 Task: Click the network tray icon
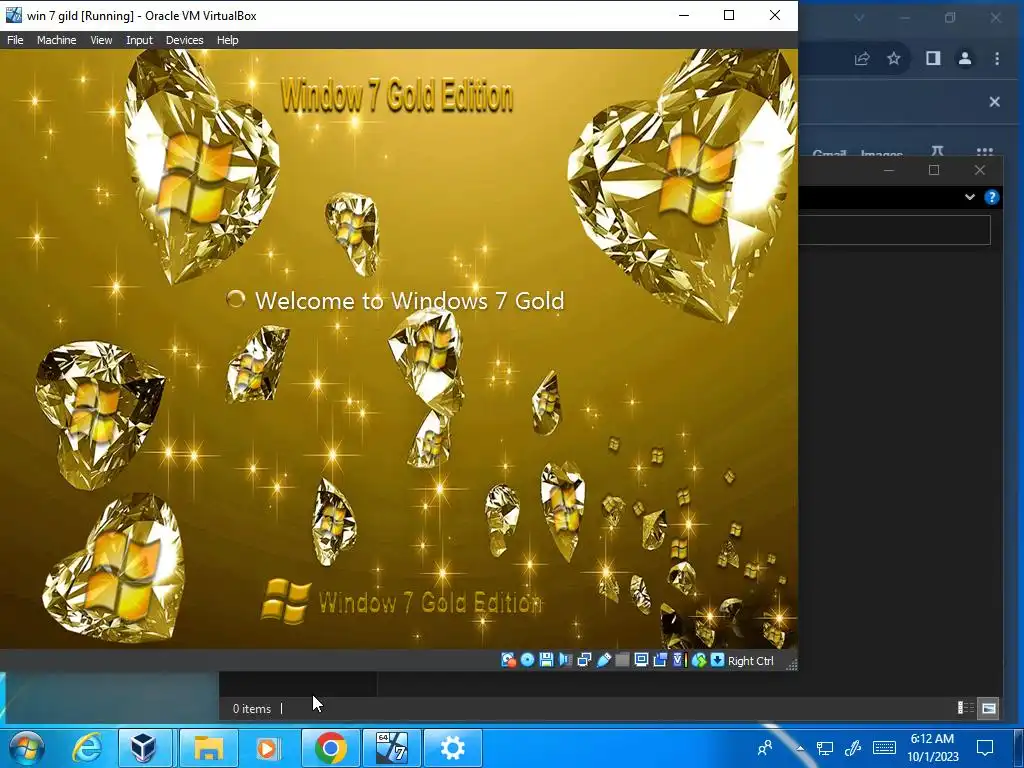click(825, 748)
